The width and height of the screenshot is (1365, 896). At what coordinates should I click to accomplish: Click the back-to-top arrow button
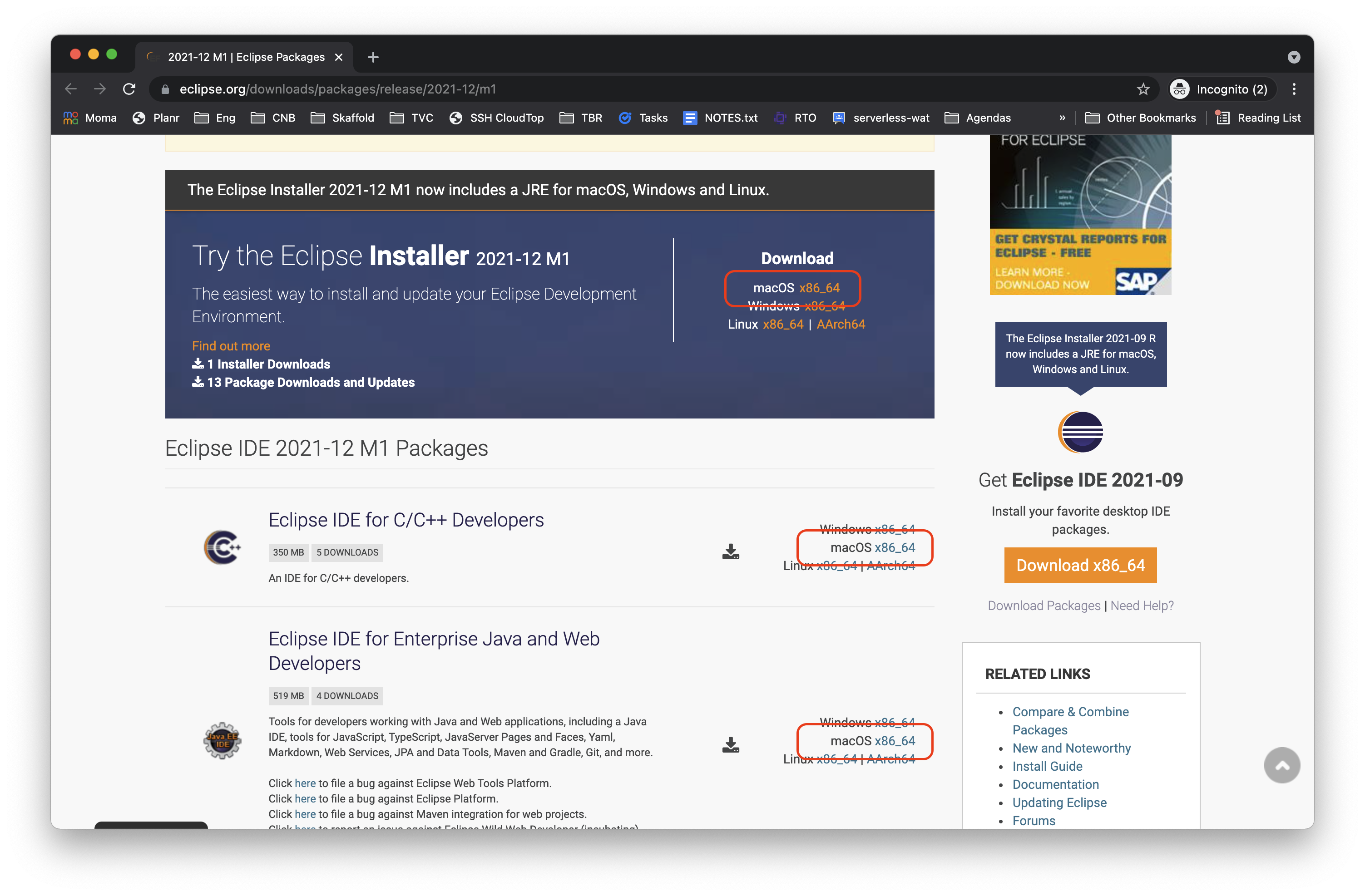pos(1282,765)
